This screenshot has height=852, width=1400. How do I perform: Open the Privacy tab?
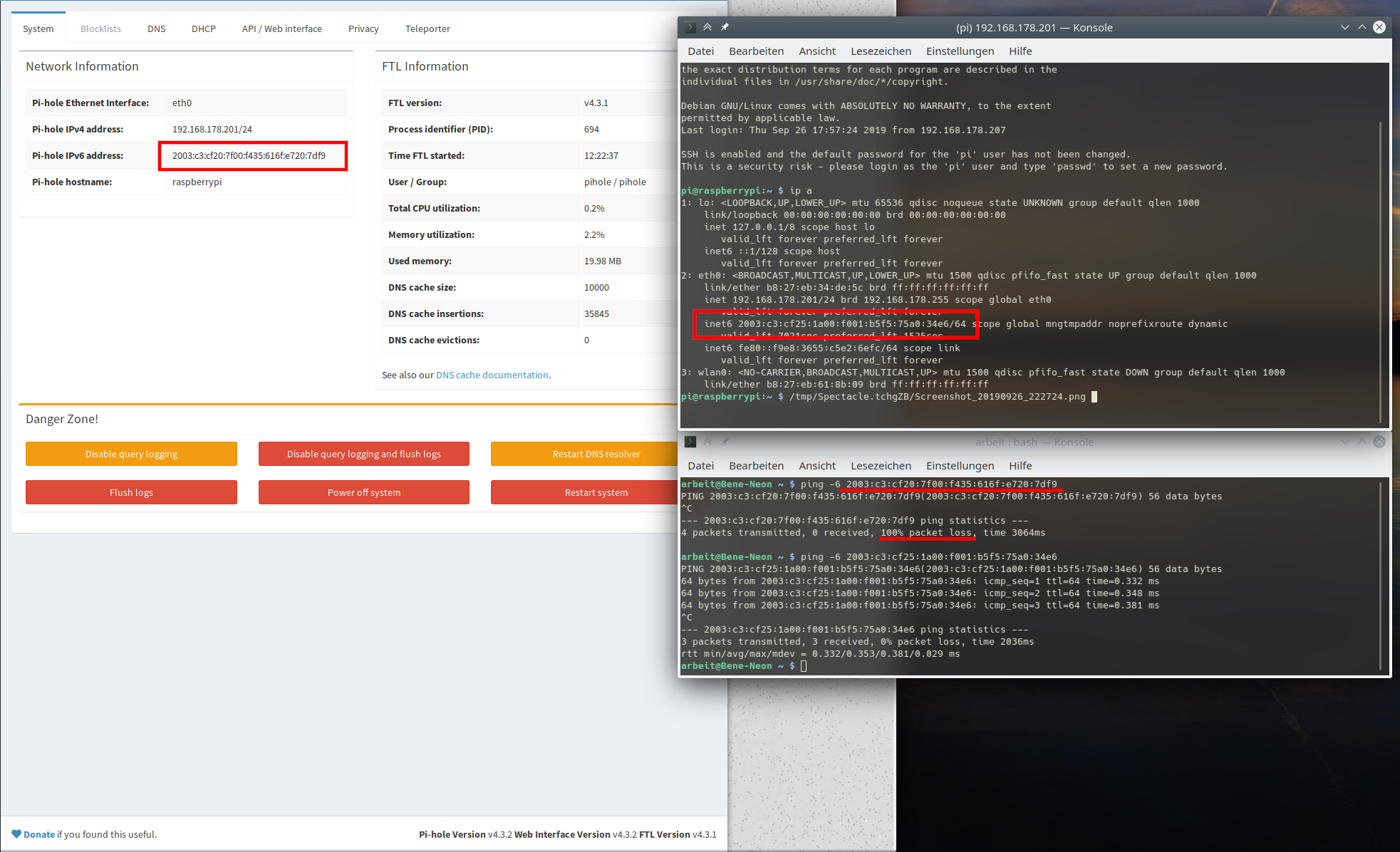363,28
